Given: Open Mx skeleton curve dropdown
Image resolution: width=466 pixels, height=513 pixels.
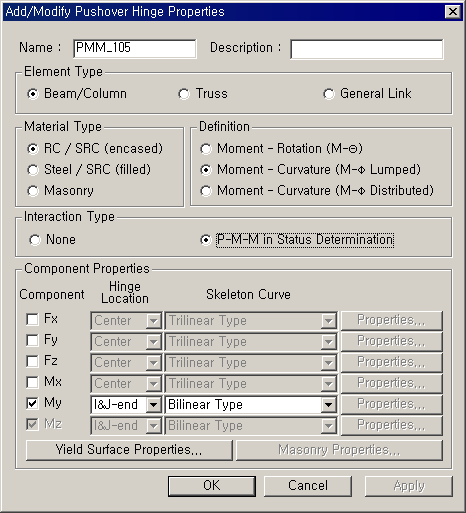Looking at the screenshot, I should pos(328,384).
